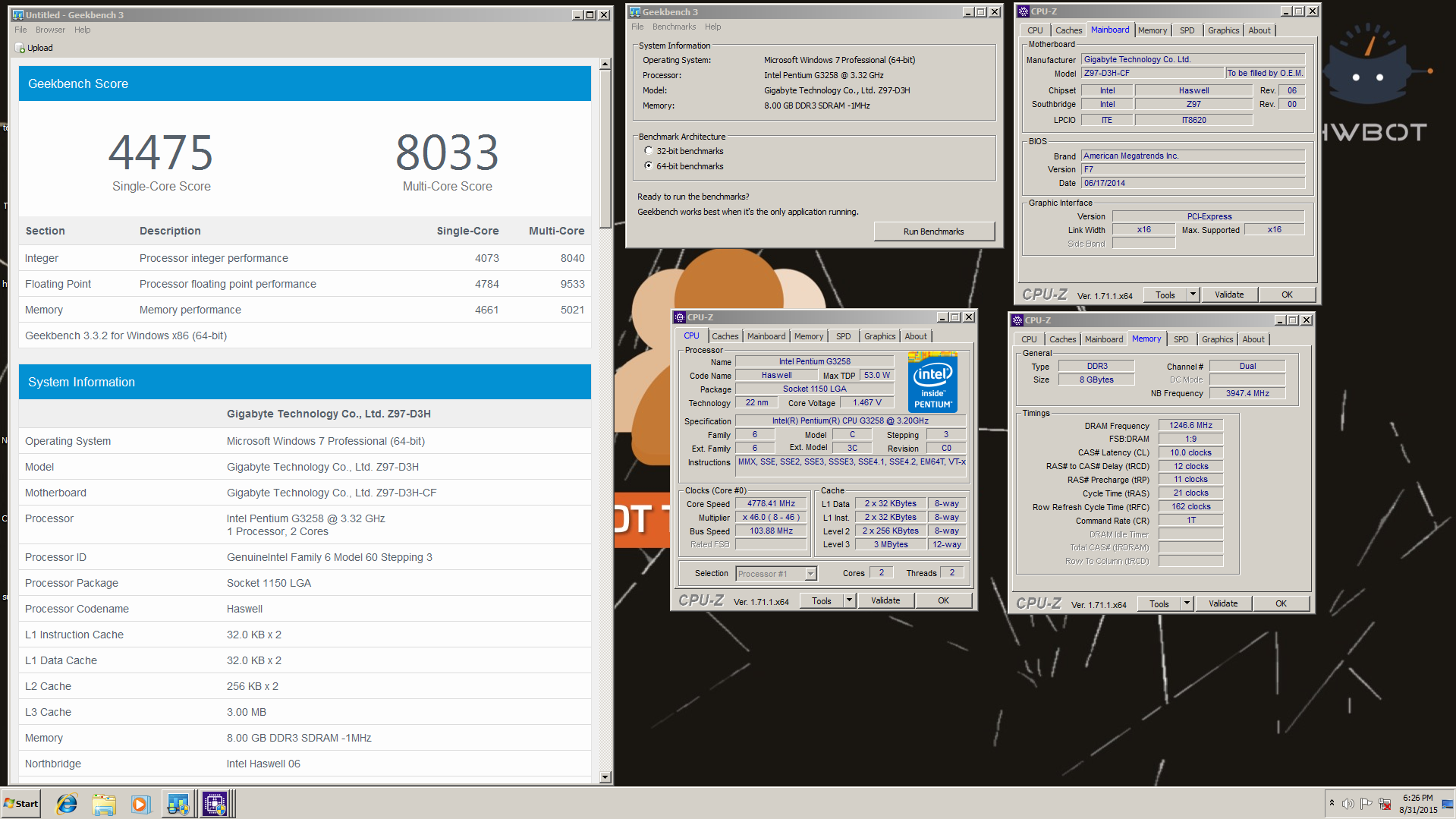Click the title icon of the CPU-Z Mainboard window
The height and width of the screenshot is (819, 1456).
coord(1024,11)
